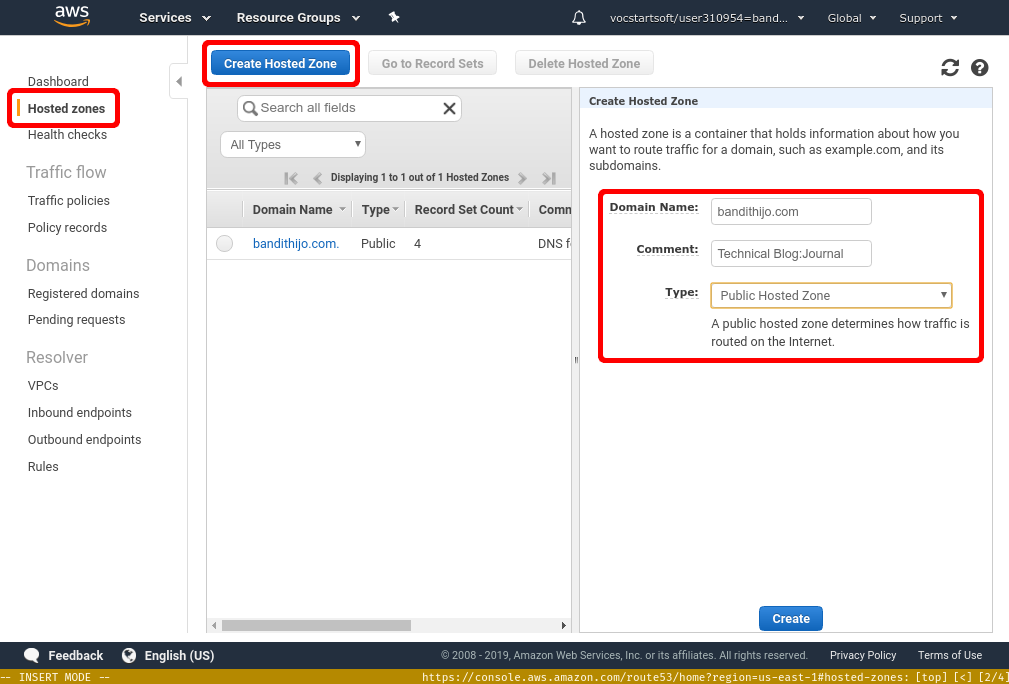
Task: Select the bandithijo.com. radio button
Action: tap(225, 243)
